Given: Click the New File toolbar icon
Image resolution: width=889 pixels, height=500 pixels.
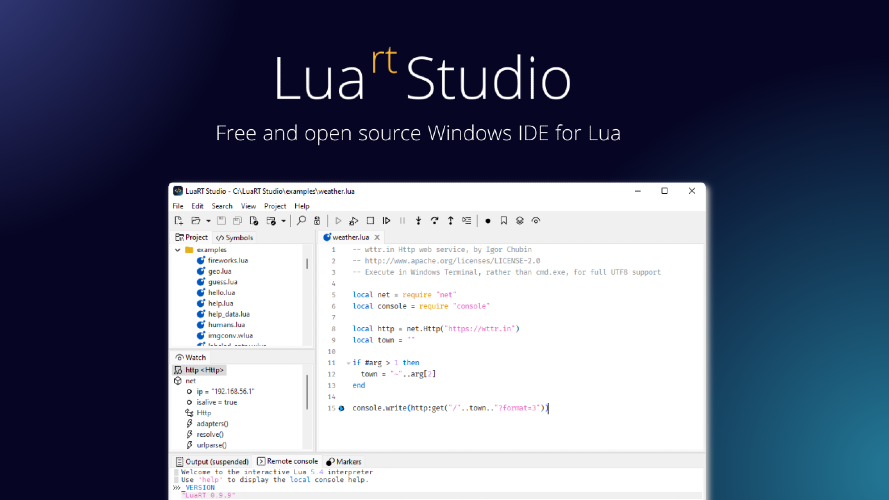Looking at the screenshot, I should click(179, 221).
